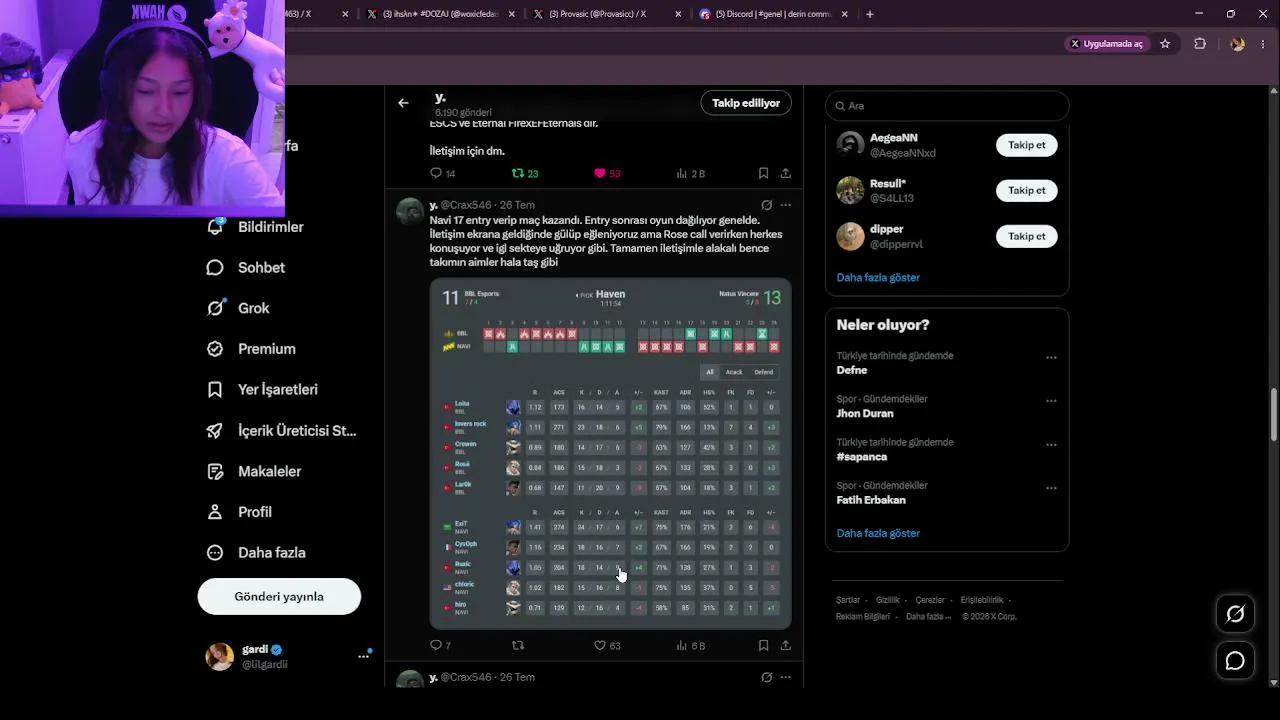Click the Premium verified badge icon

[x=215, y=349]
